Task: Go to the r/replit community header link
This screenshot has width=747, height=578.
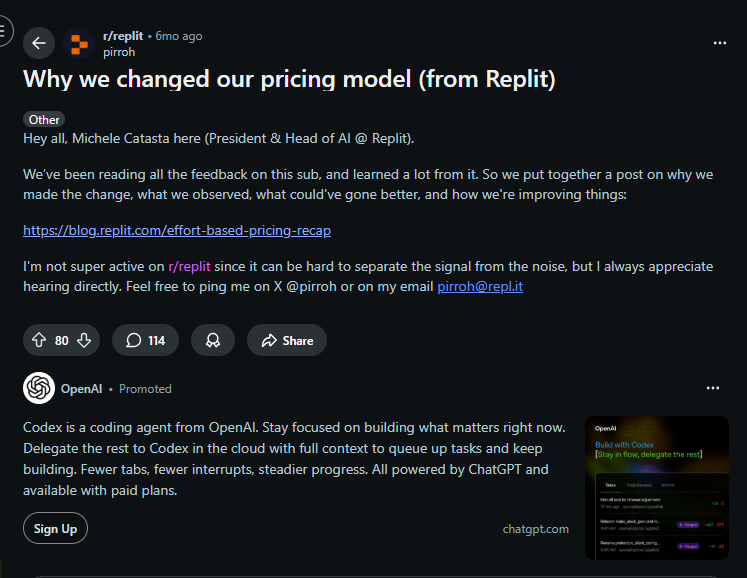Action: click(122, 35)
